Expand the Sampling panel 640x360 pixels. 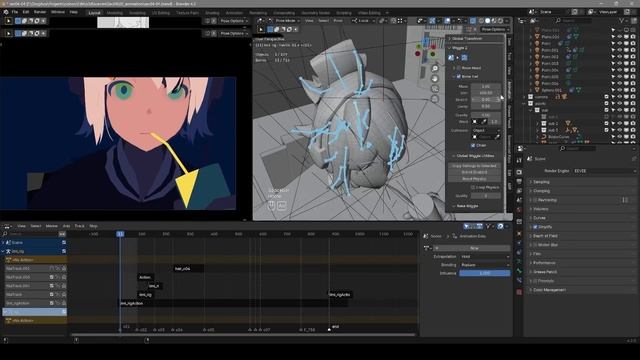tap(581, 182)
